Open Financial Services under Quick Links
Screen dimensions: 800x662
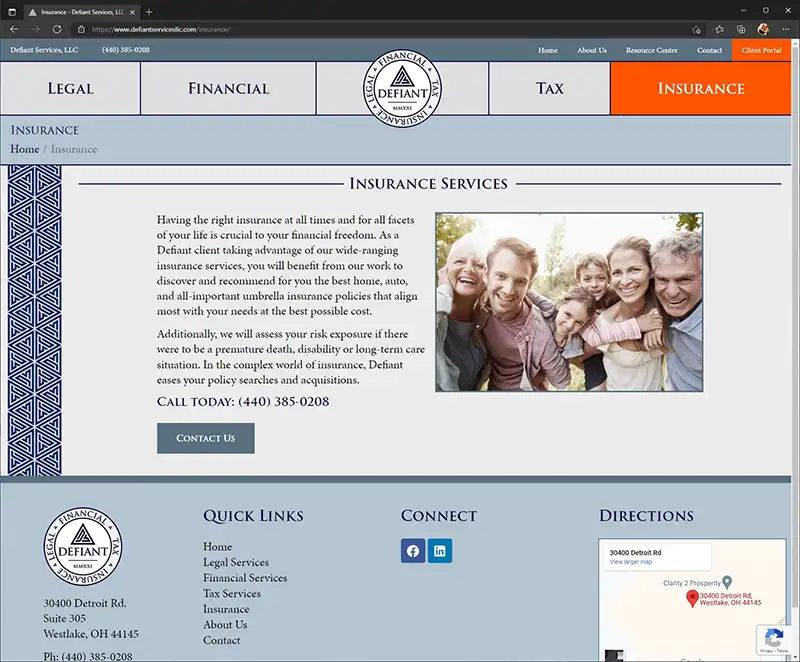click(x=245, y=578)
